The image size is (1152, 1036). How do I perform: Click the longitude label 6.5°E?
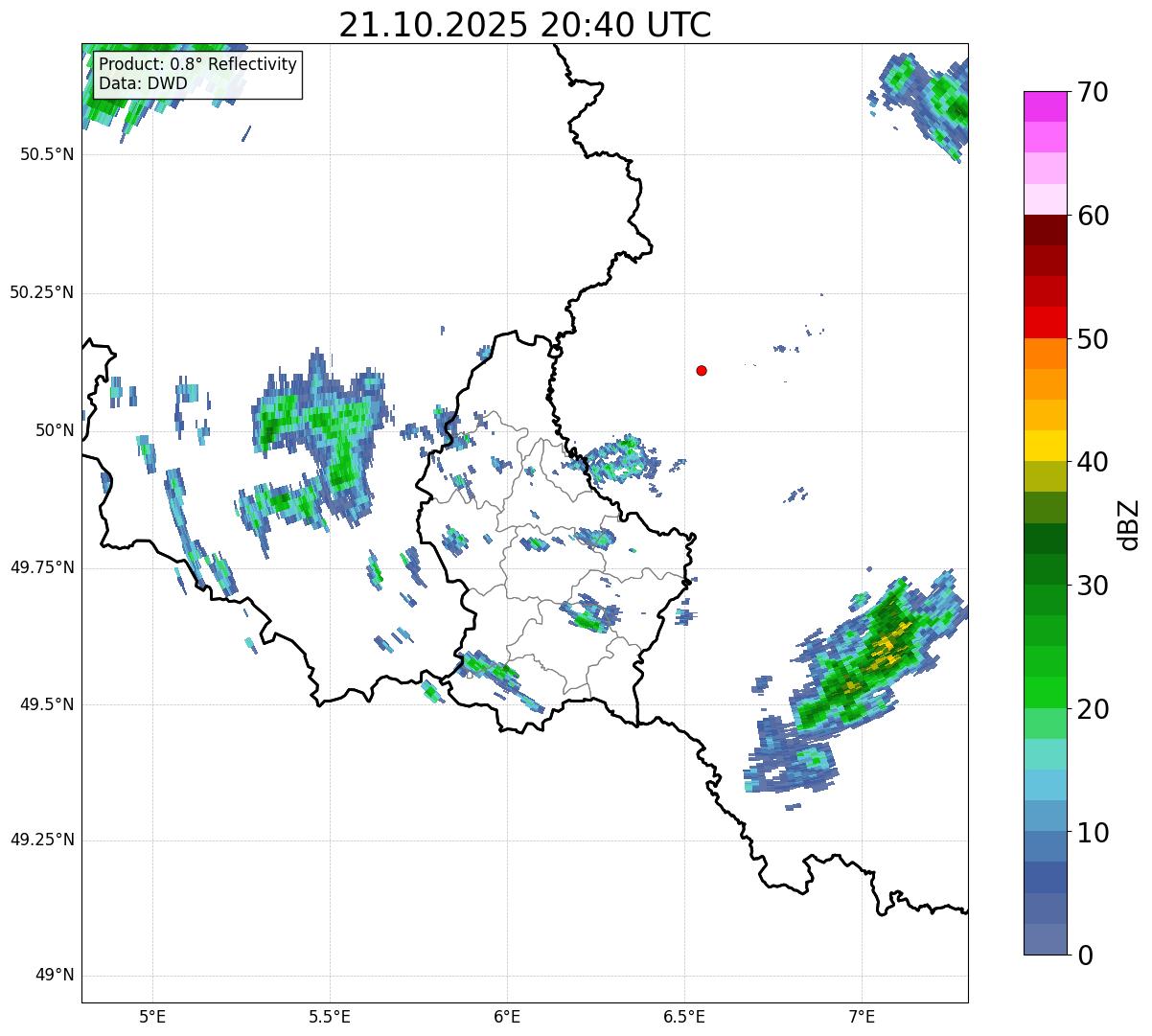pyautogui.click(x=684, y=1019)
